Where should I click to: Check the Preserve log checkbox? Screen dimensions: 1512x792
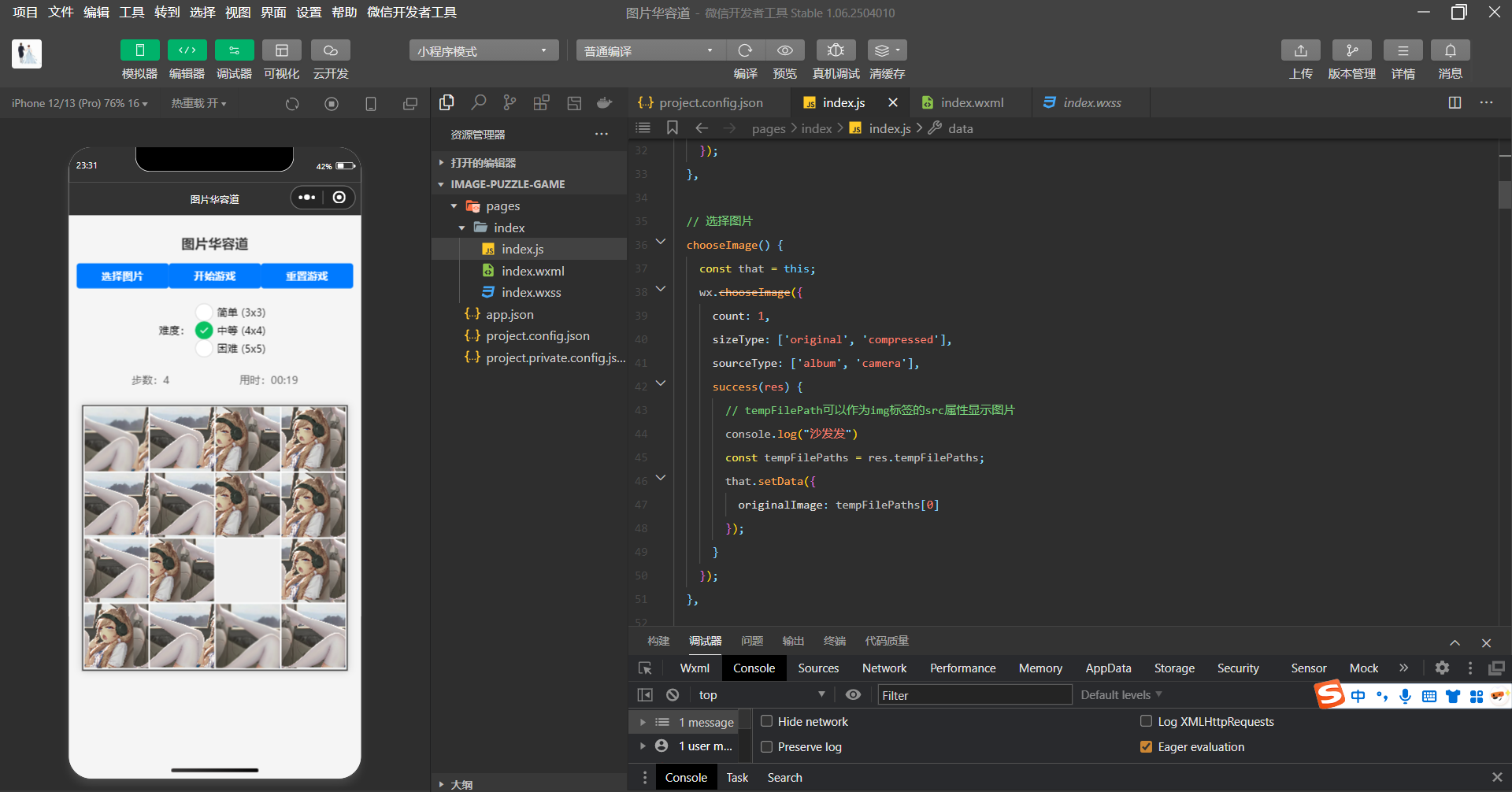pos(767,746)
